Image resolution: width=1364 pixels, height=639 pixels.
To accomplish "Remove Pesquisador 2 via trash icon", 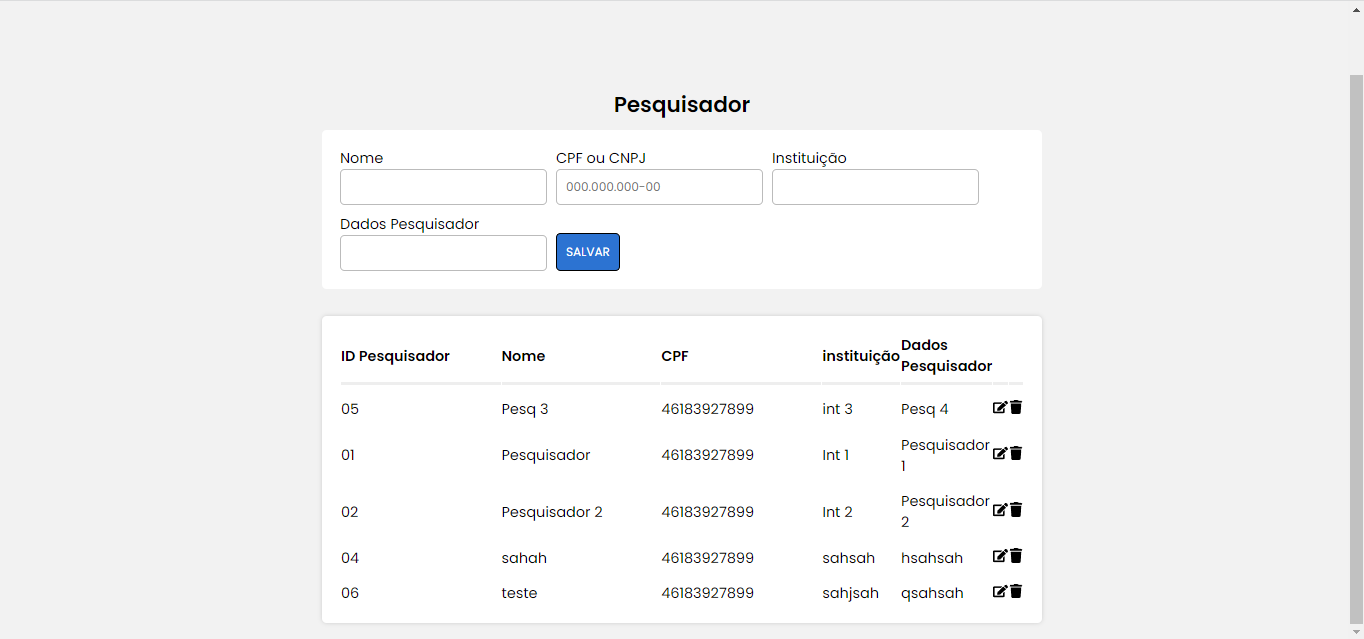I will pyautogui.click(x=1015, y=509).
